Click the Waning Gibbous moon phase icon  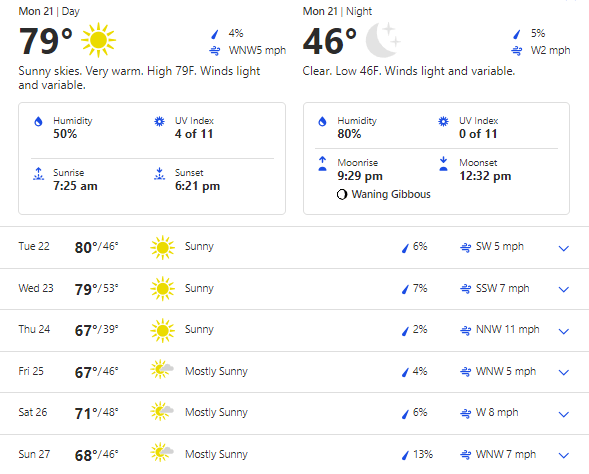[342, 195]
